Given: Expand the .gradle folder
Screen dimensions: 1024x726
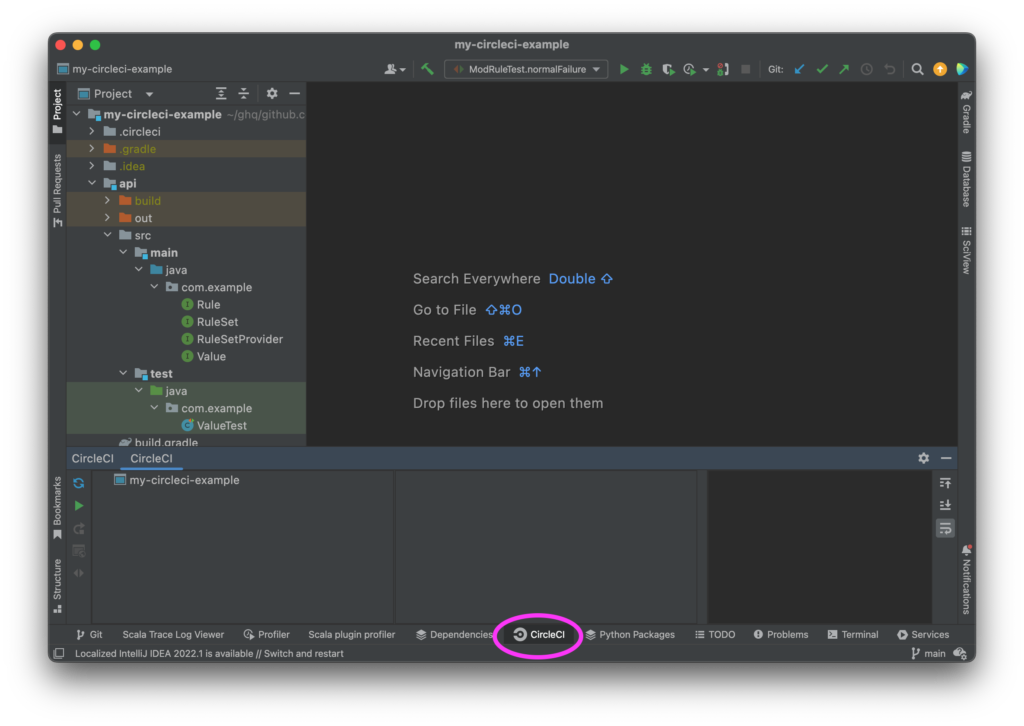Looking at the screenshot, I should 92,149.
